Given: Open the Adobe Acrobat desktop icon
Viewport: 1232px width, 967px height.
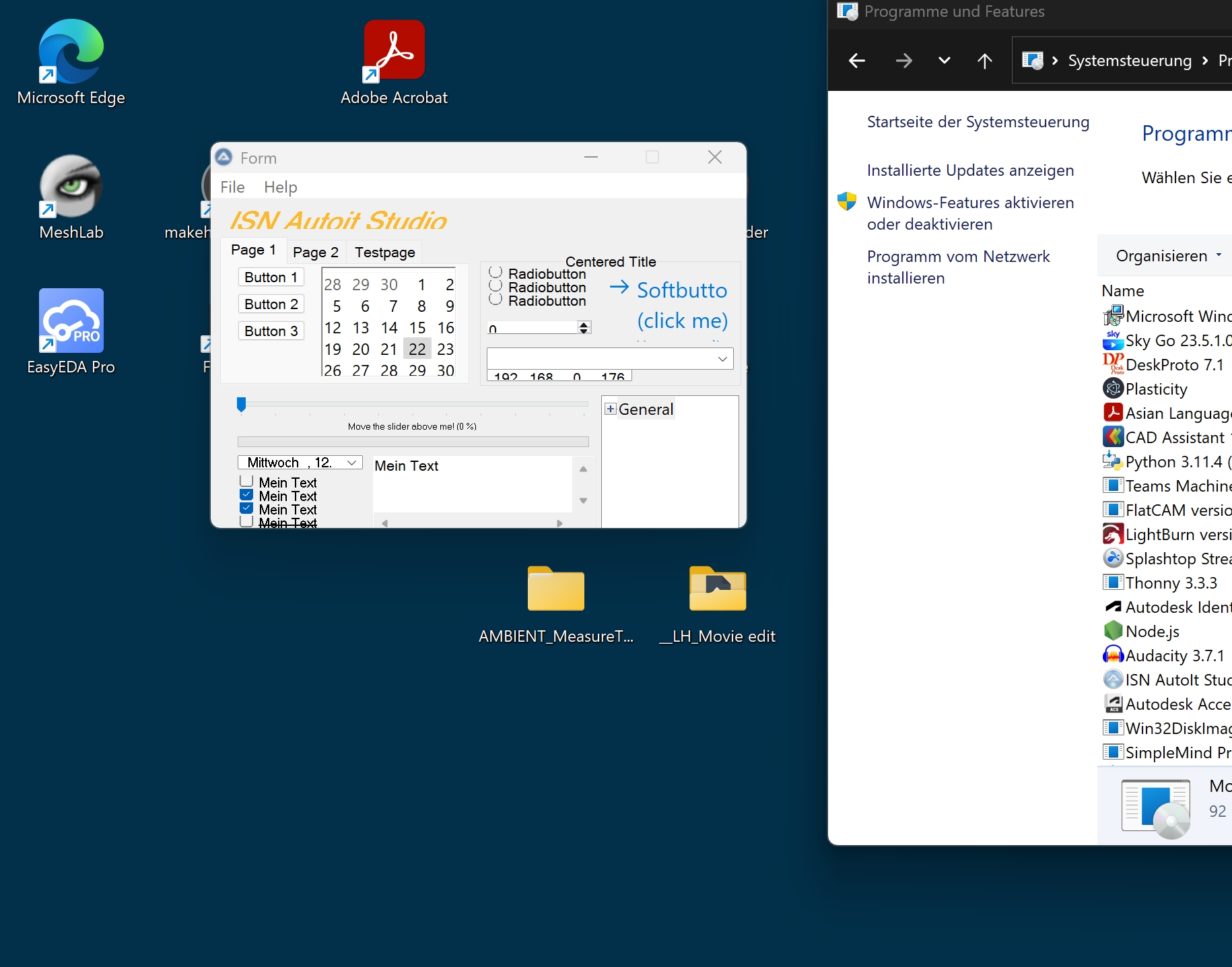Looking at the screenshot, I should click(394, 51).
